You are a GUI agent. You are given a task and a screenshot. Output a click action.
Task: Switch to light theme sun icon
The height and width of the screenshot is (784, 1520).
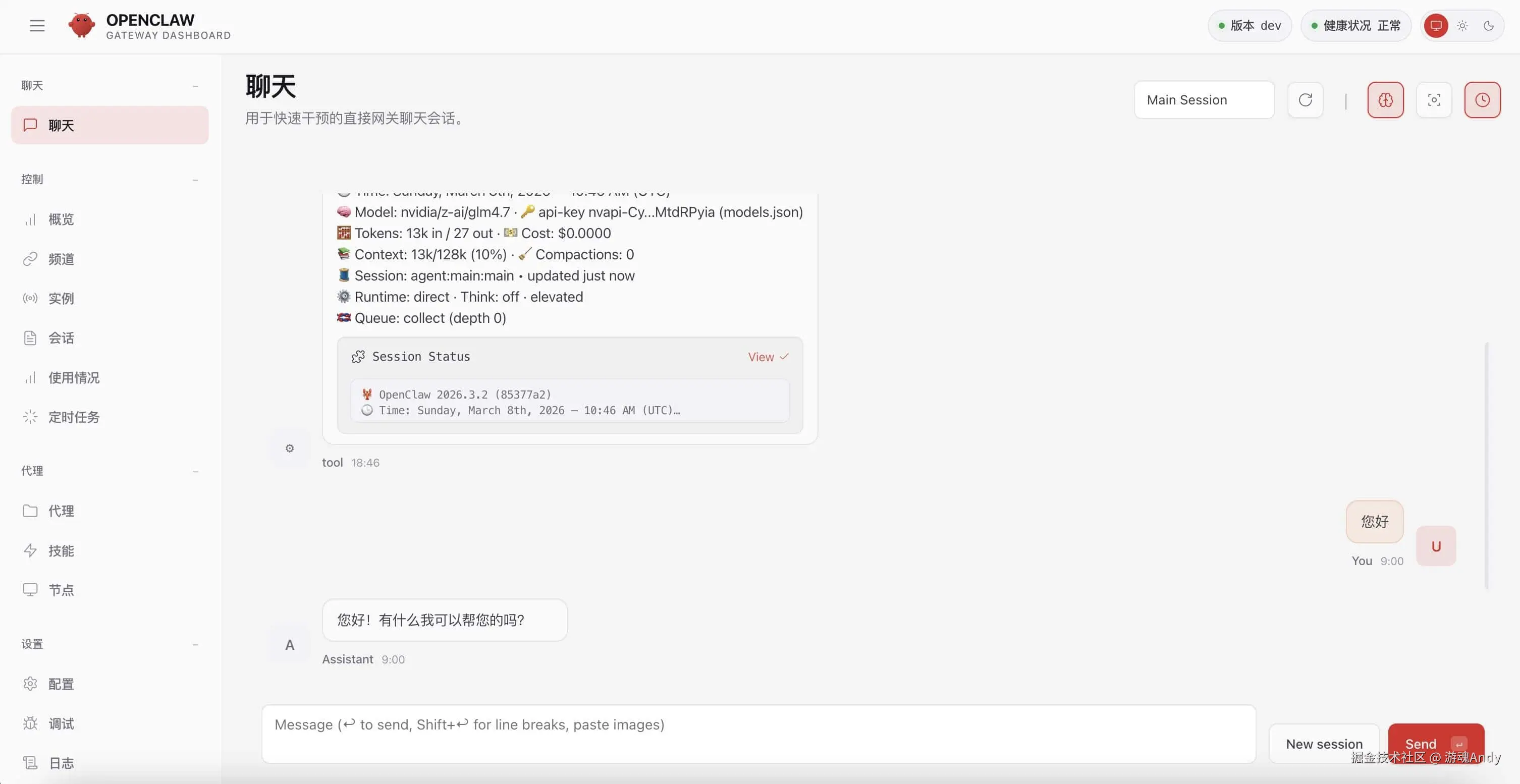pyautogui.click(x=1462, y=25)
